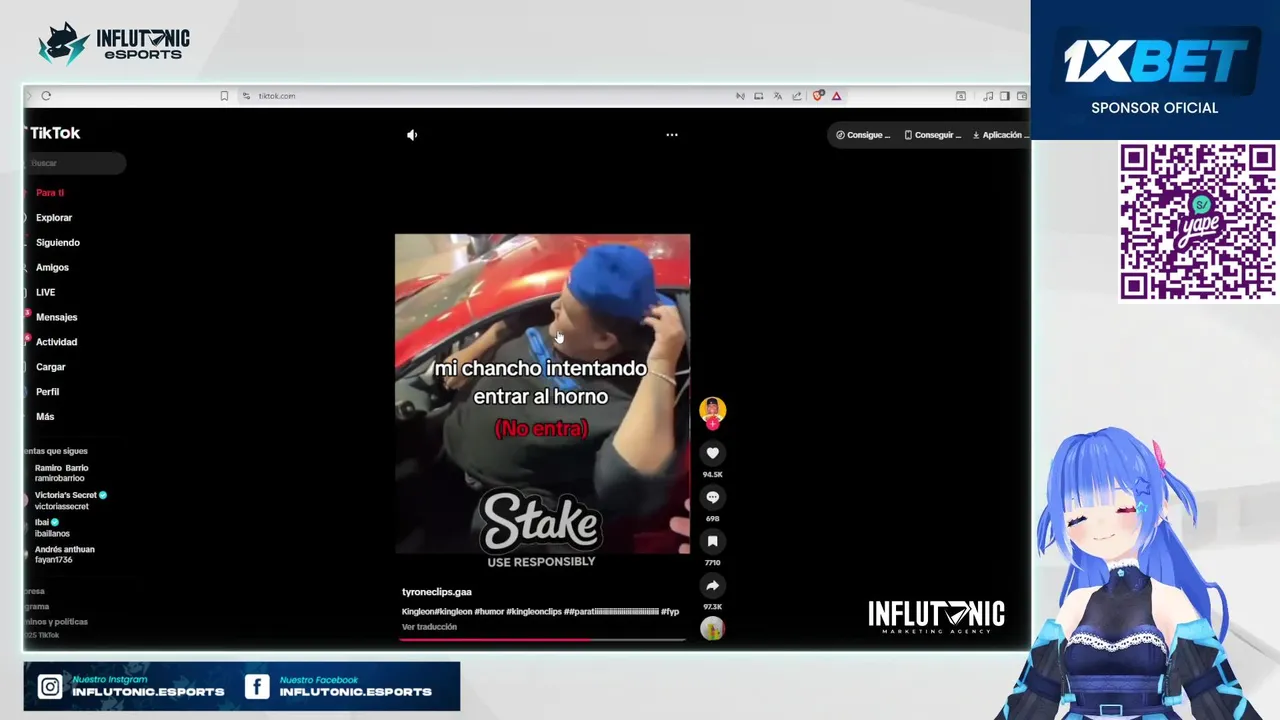Click the tyroneclips.gaa username

click(437, 592)
